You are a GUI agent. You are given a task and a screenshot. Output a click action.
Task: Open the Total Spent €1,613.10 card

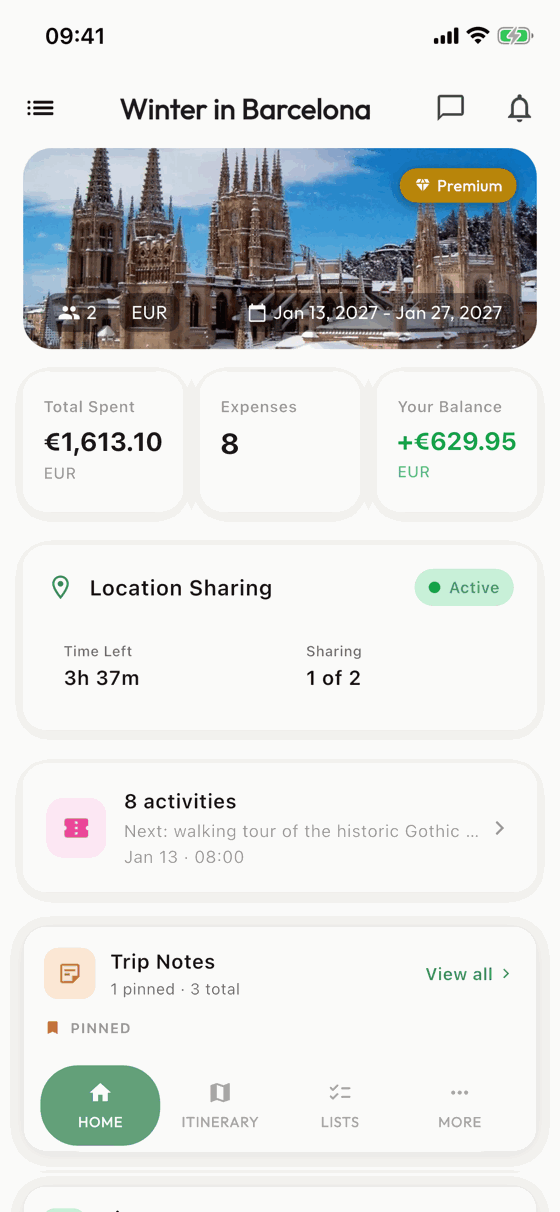coord(102,444)
